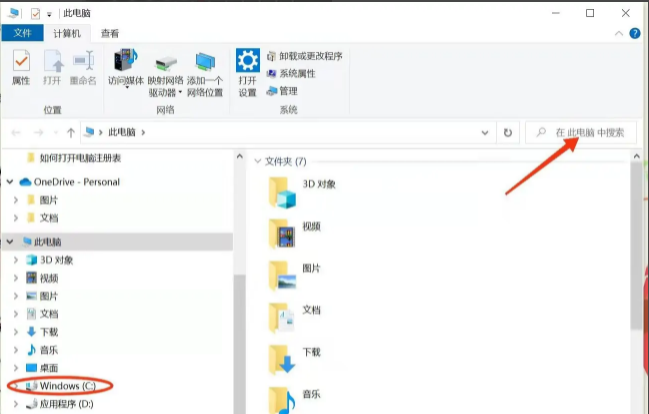Click the 系统属性 button in ribbon
649x414 pixels.
(297, 74)
